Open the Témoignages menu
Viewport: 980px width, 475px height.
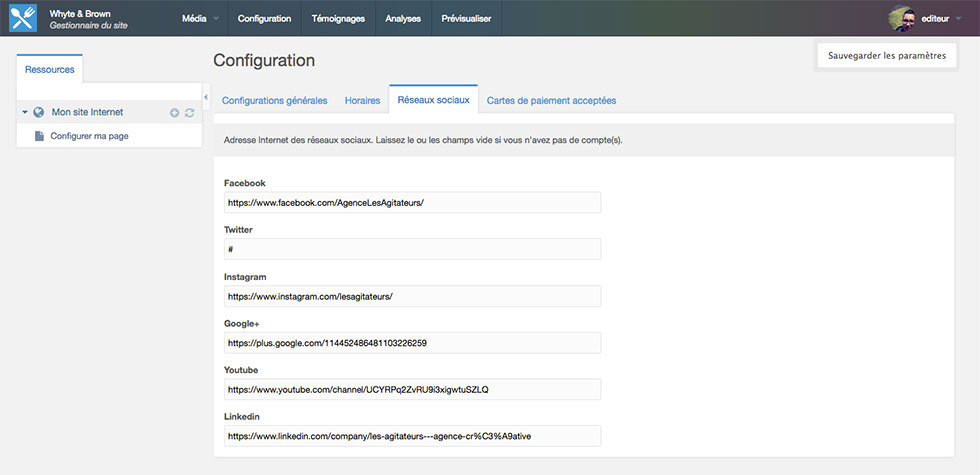tap(338, 18)
